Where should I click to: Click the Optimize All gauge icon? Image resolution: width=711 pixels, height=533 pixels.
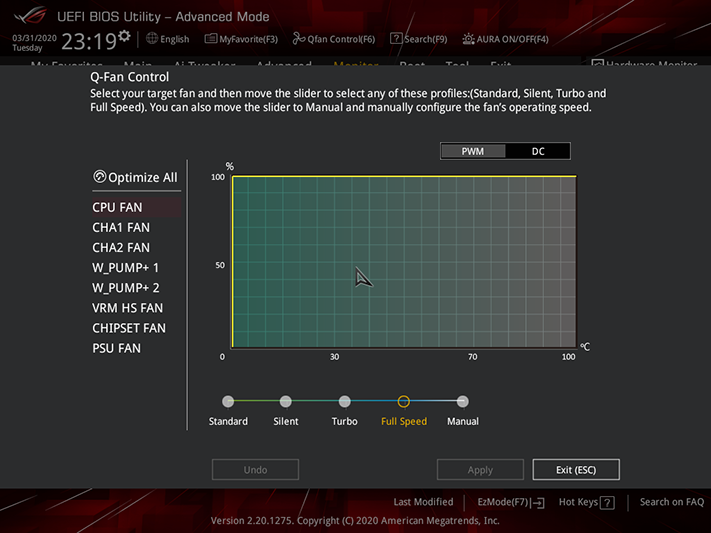tap(99, 176)
